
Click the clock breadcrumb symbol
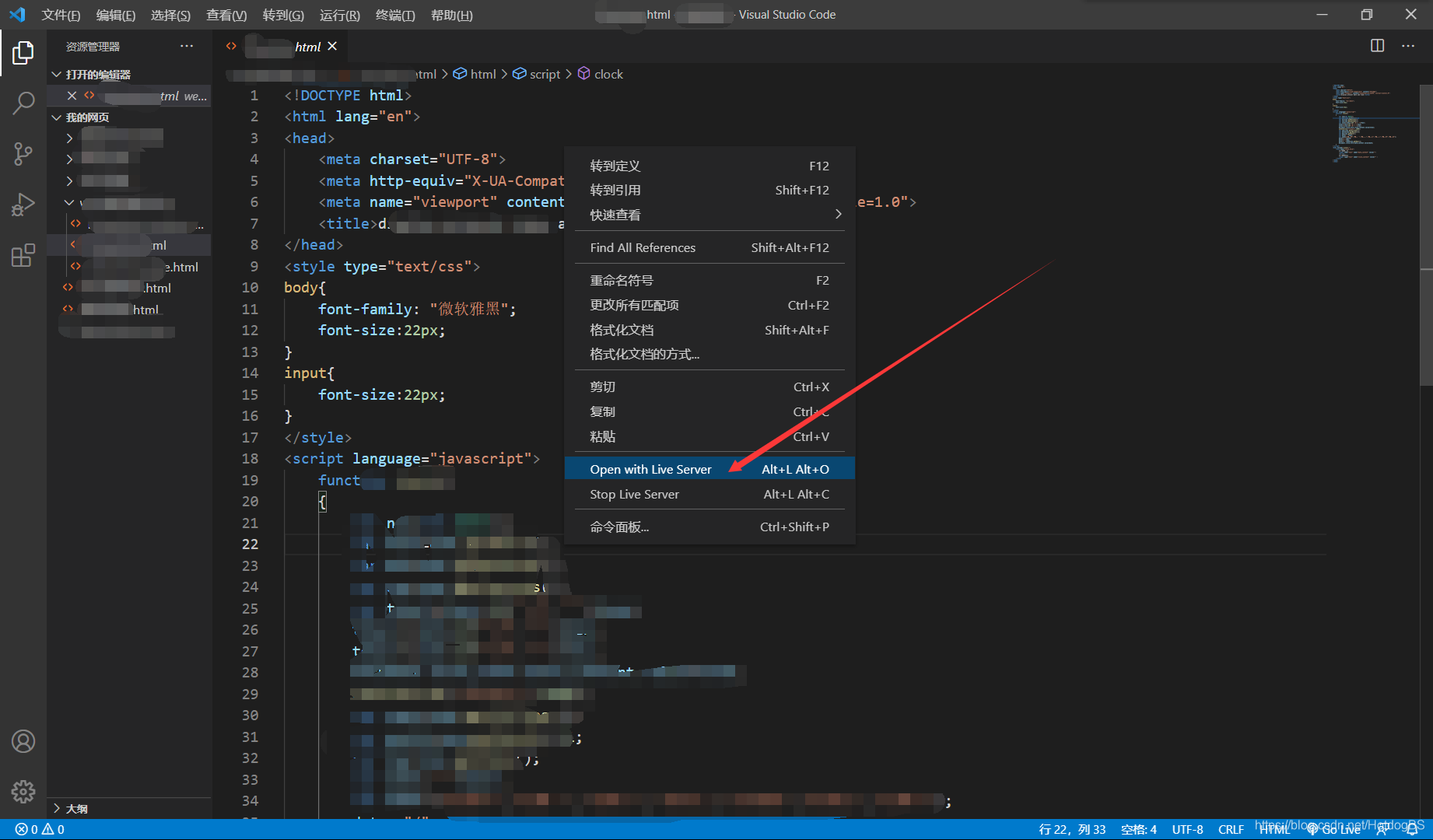[x=600, y=74]
